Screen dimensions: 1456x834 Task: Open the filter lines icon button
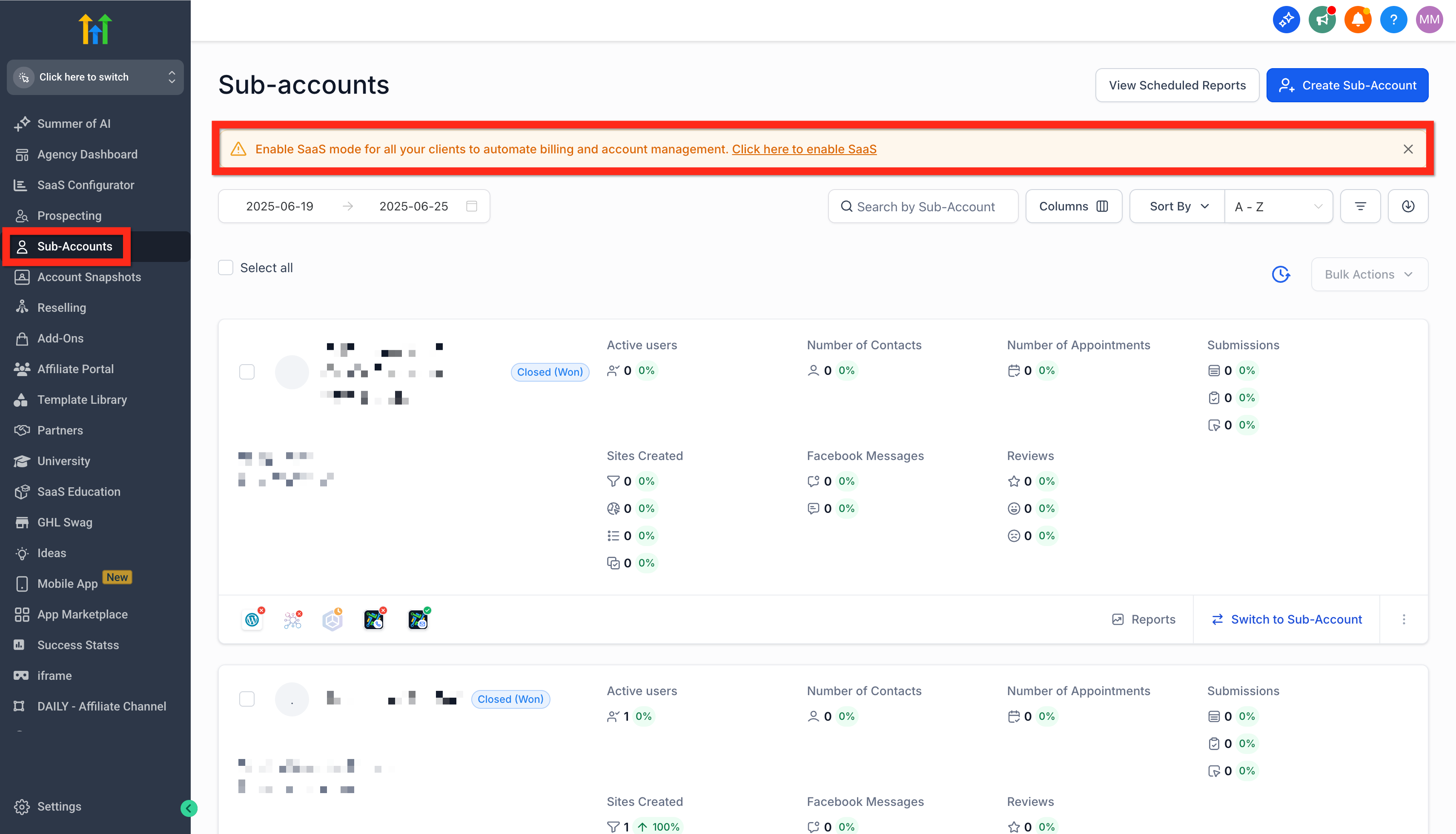[1360, 206]
